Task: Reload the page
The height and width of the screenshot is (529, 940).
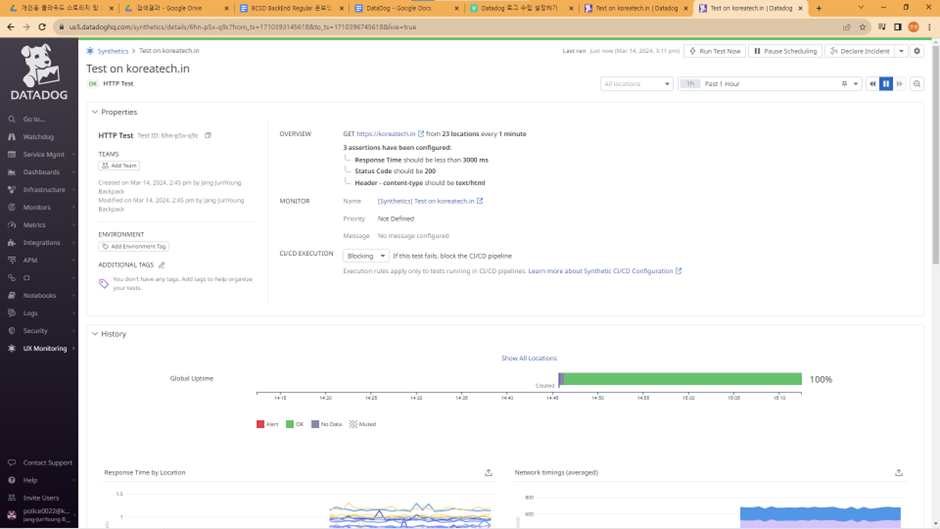Action: click(42, 27)
